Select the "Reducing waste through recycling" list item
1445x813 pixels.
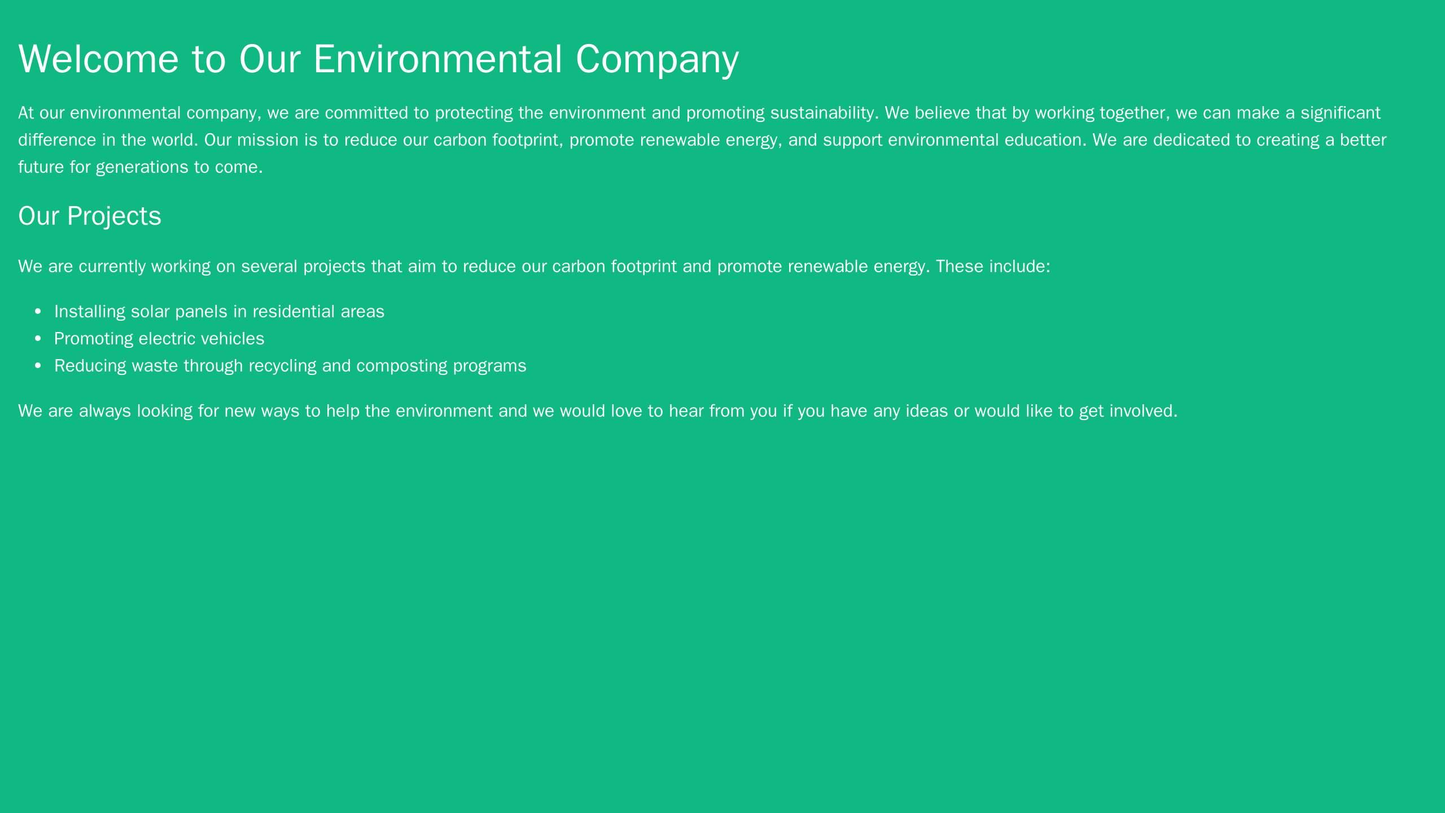coord(290,366)
